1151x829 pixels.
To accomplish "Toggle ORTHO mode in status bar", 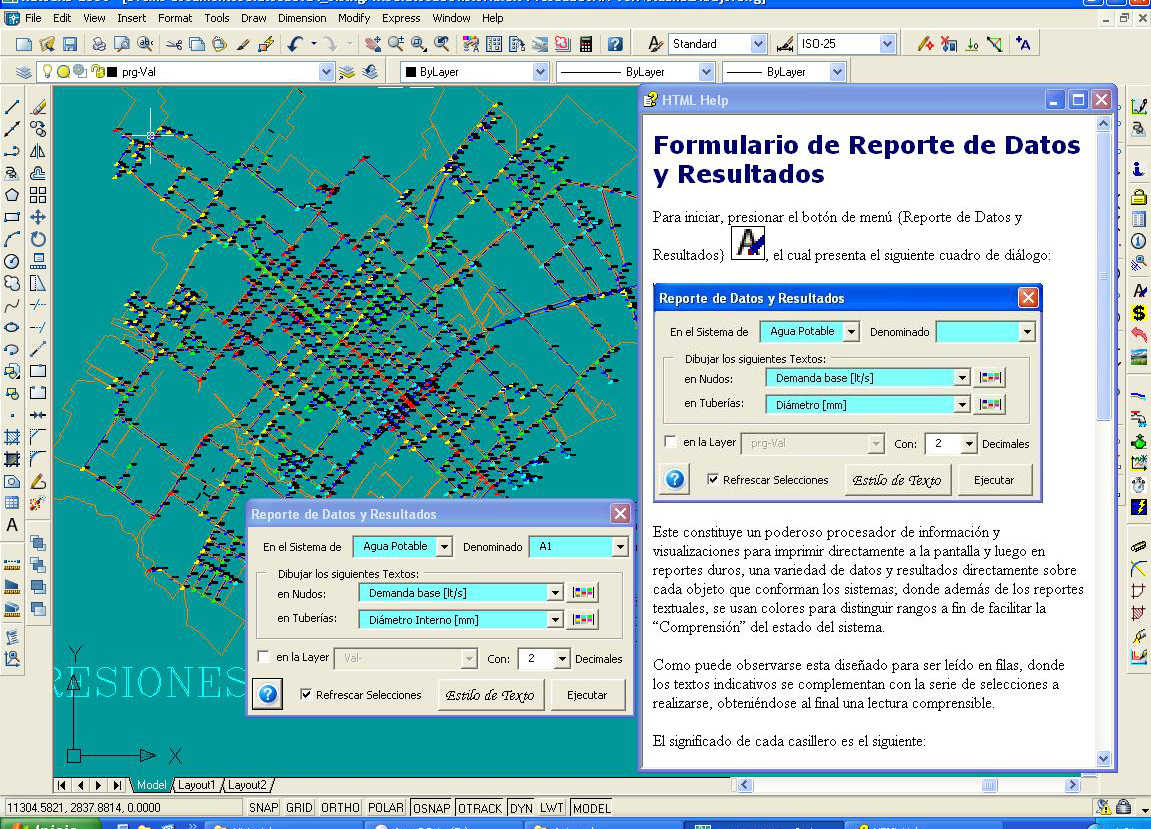I will pos(341,808).
